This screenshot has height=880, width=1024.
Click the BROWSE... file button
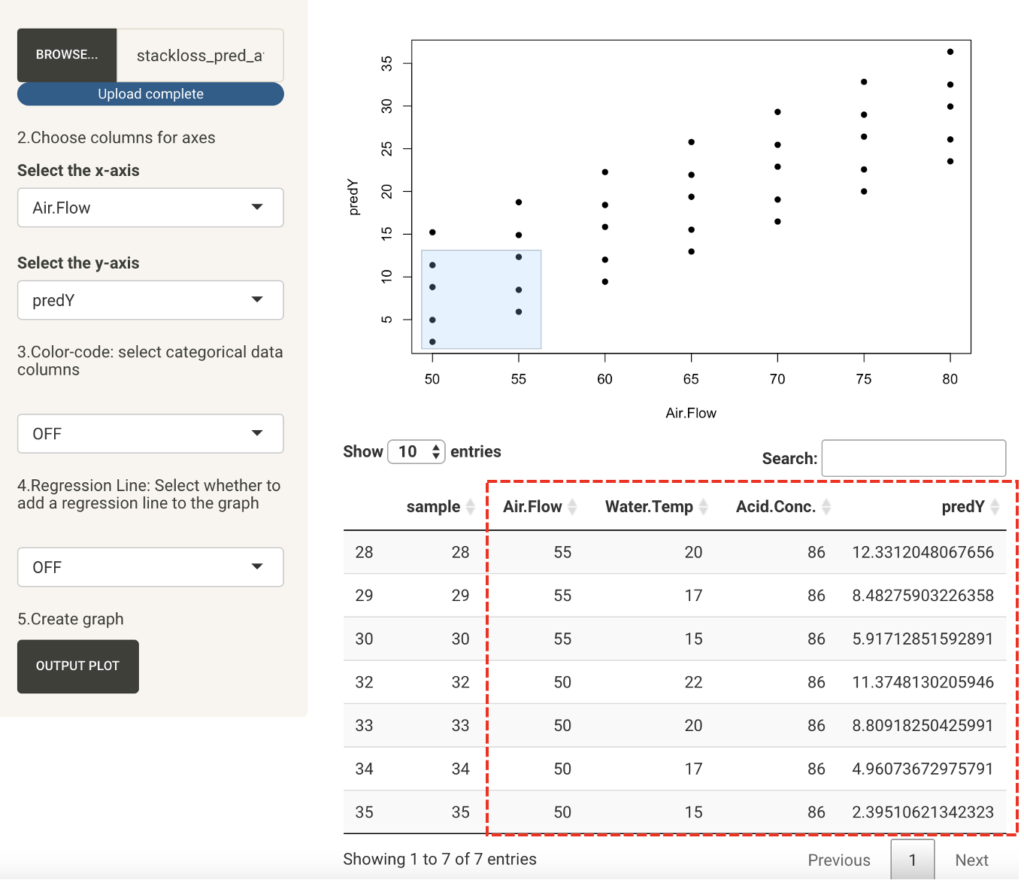pyautogui.click(x=67, y=55)
